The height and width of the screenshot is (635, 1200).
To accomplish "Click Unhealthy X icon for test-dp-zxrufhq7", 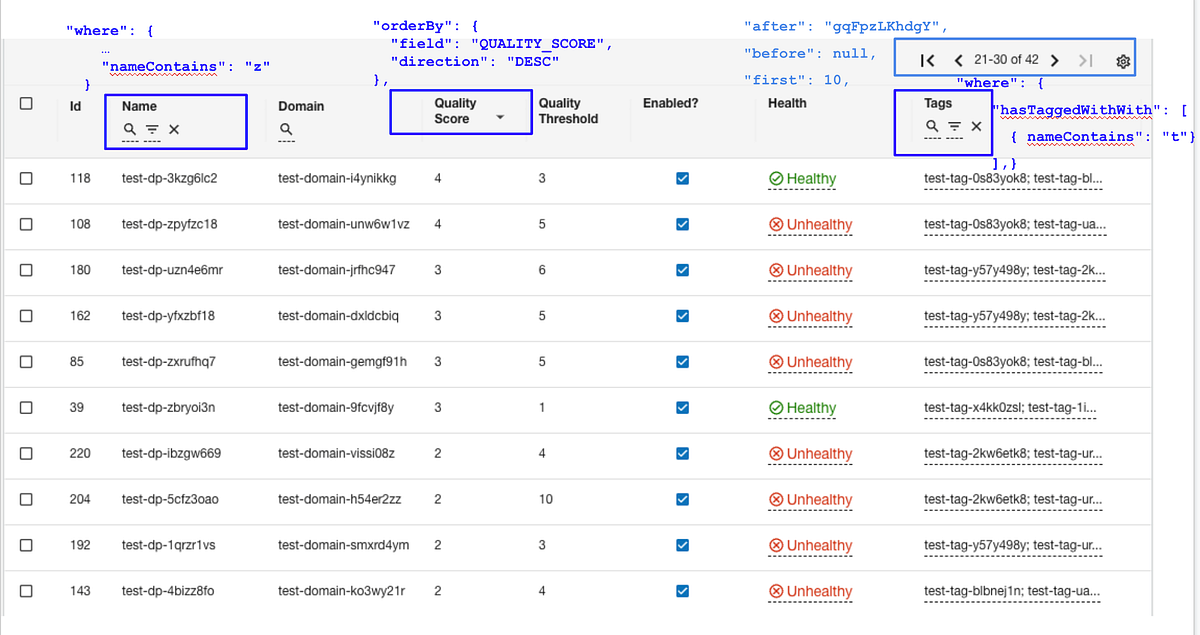I will tap(776, 362).
